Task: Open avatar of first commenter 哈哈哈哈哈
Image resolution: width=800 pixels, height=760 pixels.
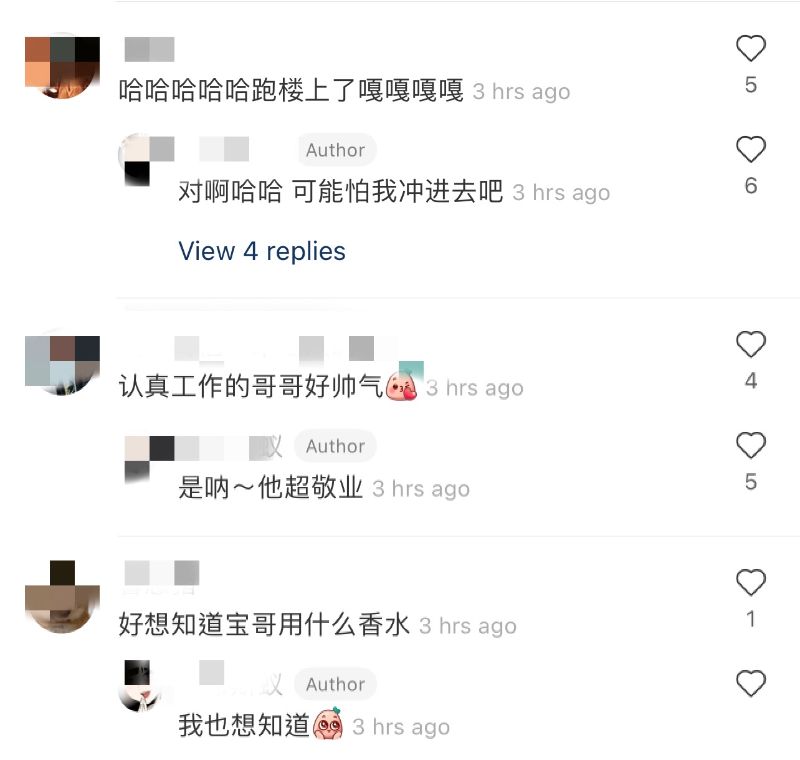Action: point(62,66)
